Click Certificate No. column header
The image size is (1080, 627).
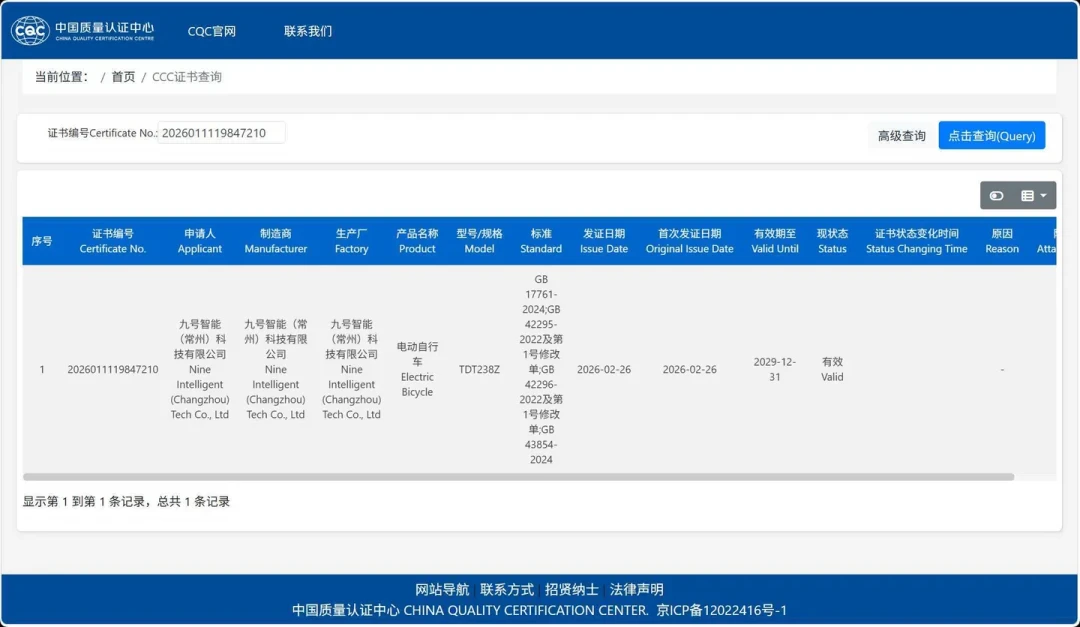pyautogui.click(x=112, y=241)
